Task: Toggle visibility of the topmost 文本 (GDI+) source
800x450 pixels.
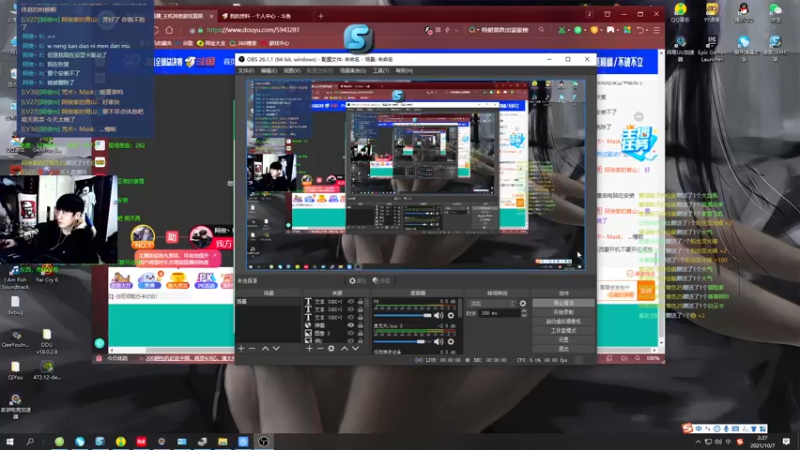Action: pyautogui.click(x=351, y=302)
